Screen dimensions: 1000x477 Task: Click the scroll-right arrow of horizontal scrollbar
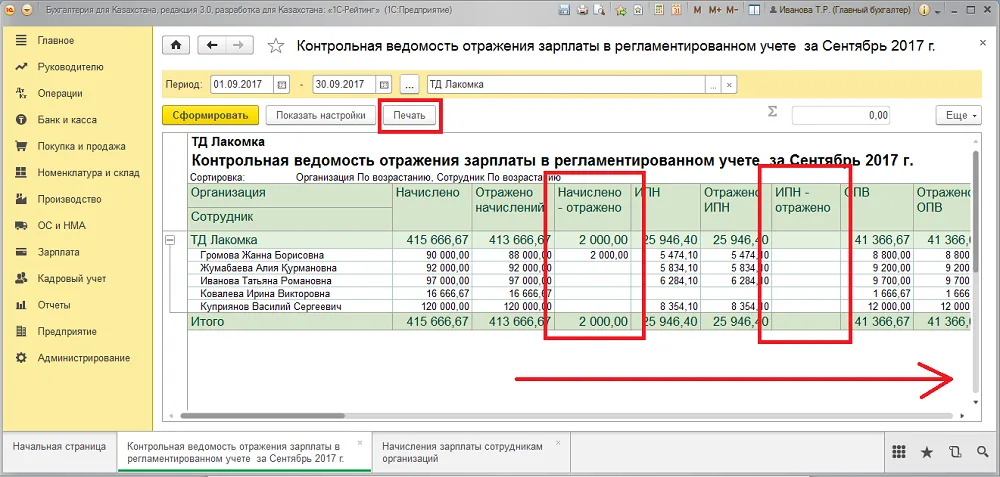pos(962,415)
